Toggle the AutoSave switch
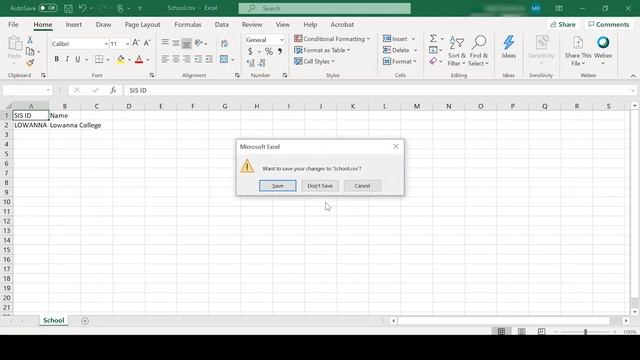 pyautogui.click(x=48, y=8)
